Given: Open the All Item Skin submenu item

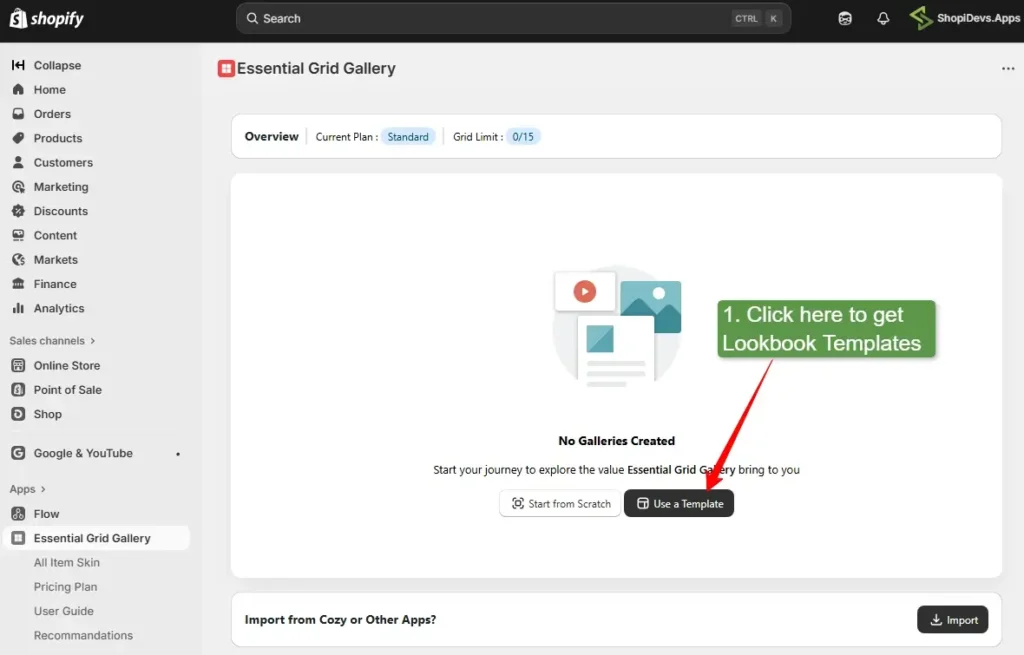Looking at the screenshot, I should (x=67, y=563).
